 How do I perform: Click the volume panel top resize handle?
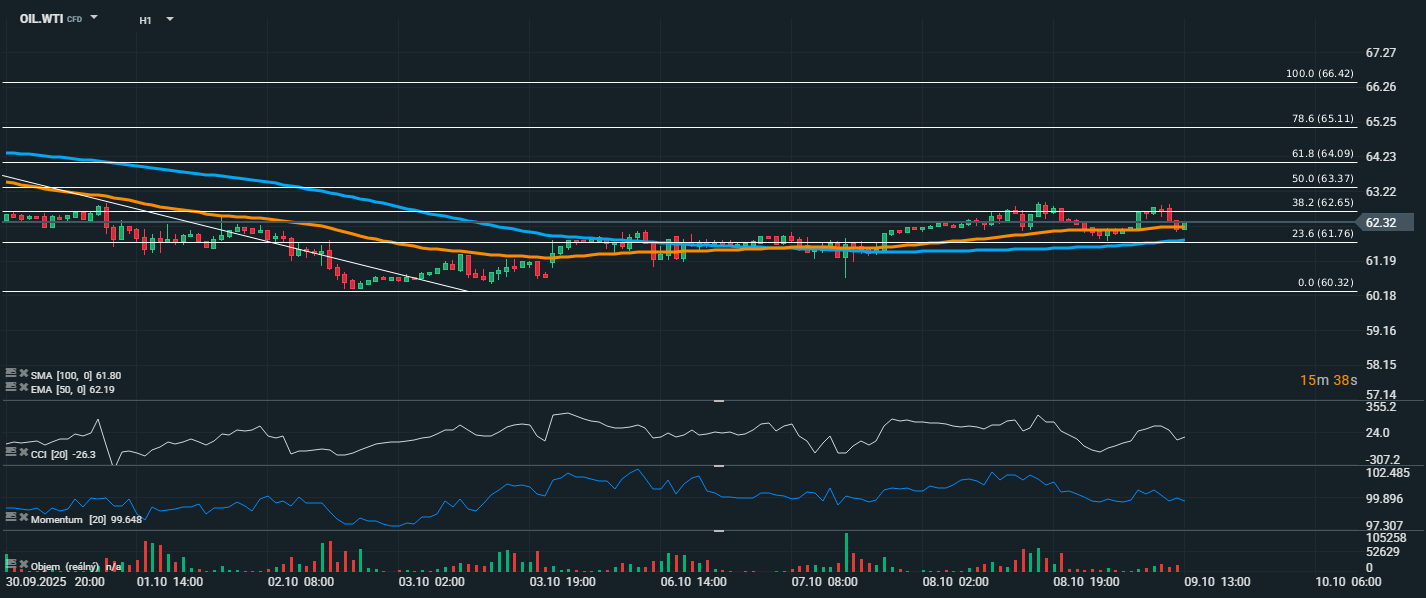point(718,531)
